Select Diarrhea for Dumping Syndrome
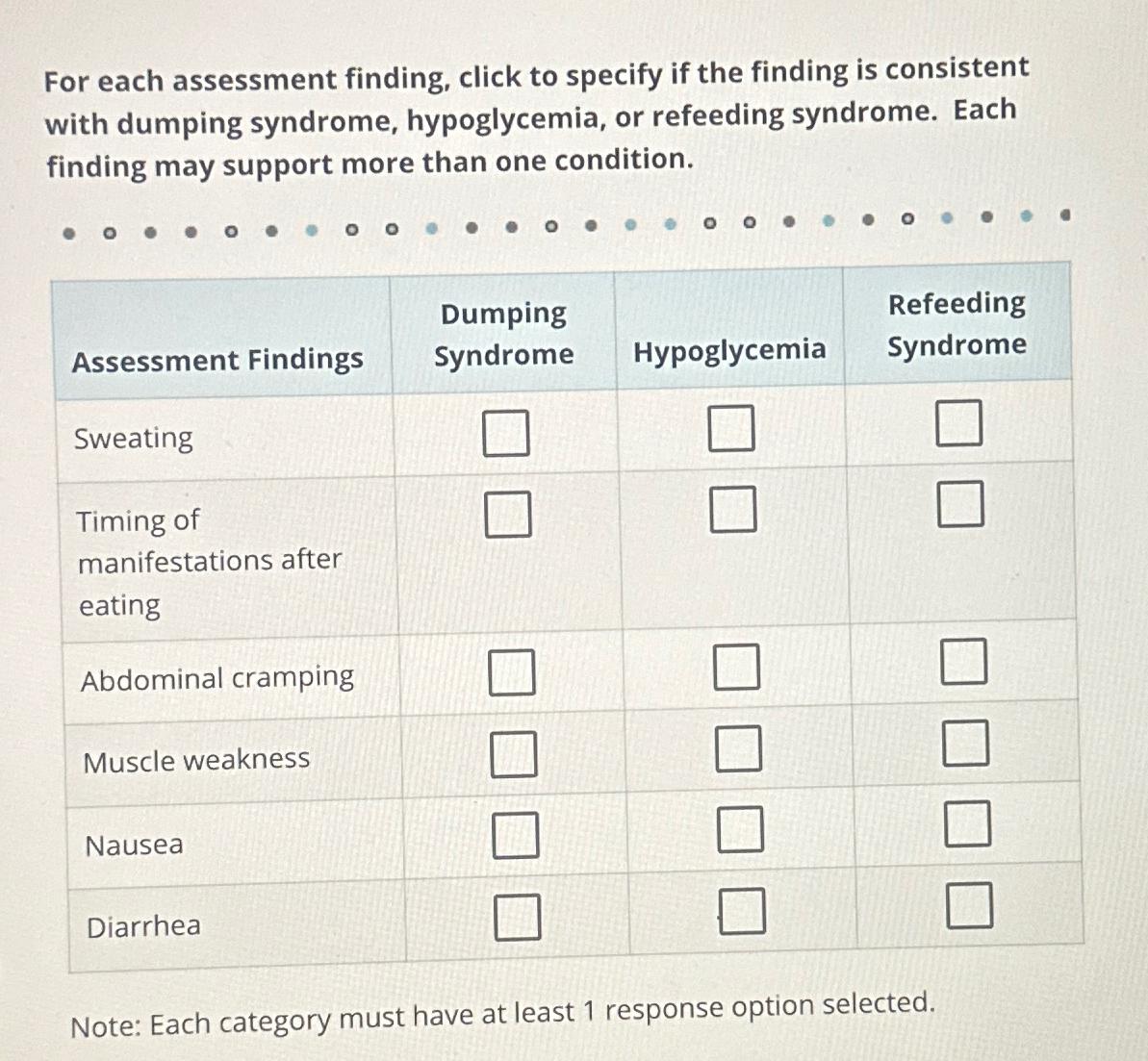 pyautogui.click(x=516, y=919)
